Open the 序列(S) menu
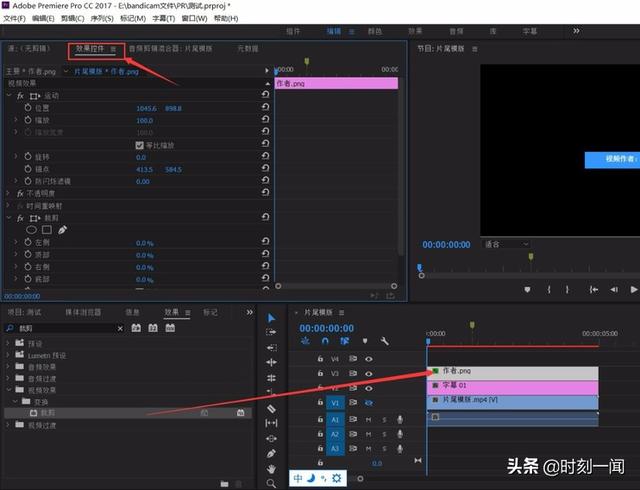Viewport: 640px width, 490px height. point(99,18)
